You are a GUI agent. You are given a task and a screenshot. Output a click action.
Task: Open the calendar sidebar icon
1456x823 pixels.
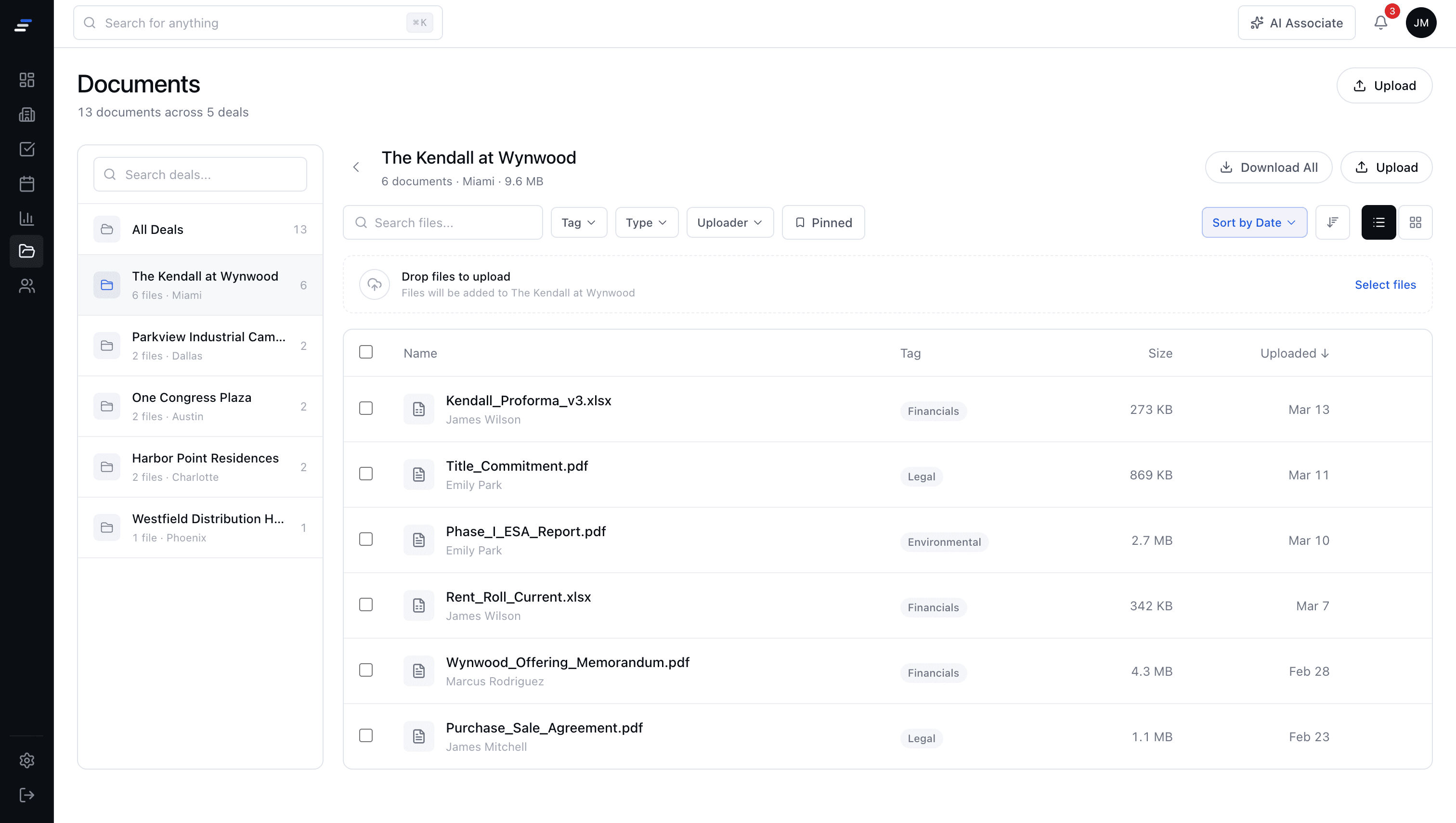(x=26, y=184)
